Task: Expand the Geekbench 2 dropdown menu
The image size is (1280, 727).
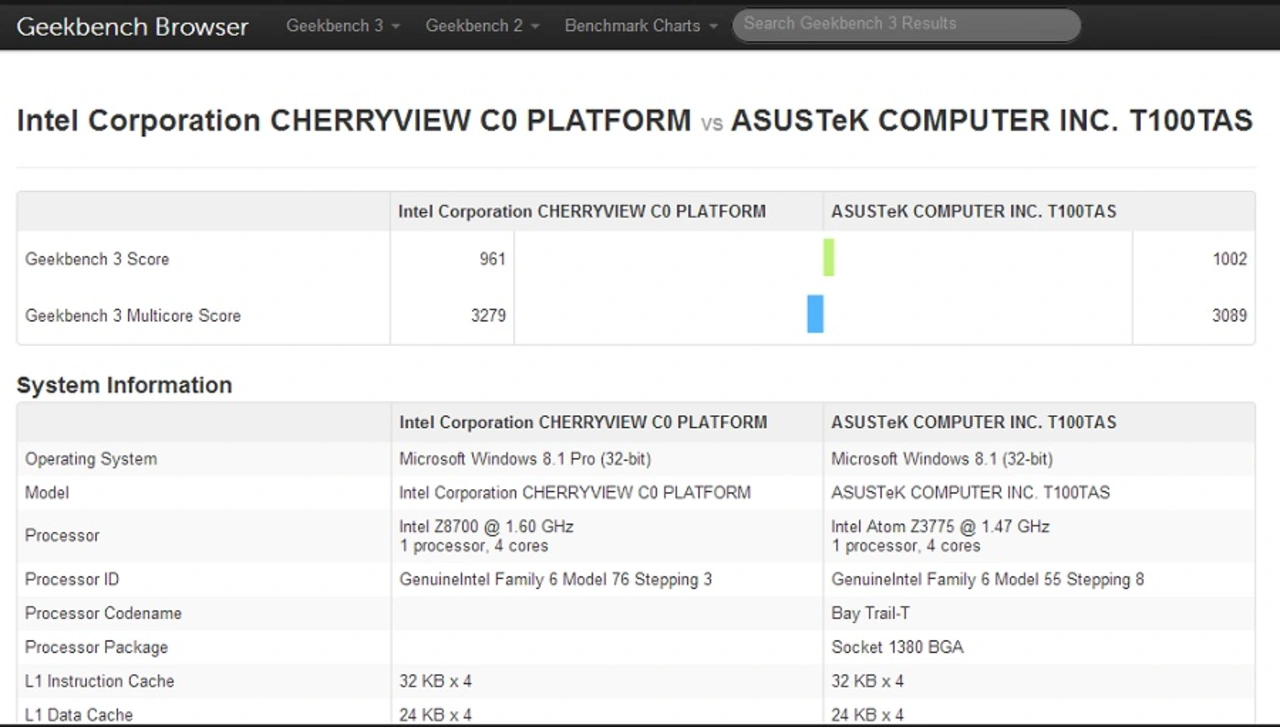Action: tap(483, 26)
